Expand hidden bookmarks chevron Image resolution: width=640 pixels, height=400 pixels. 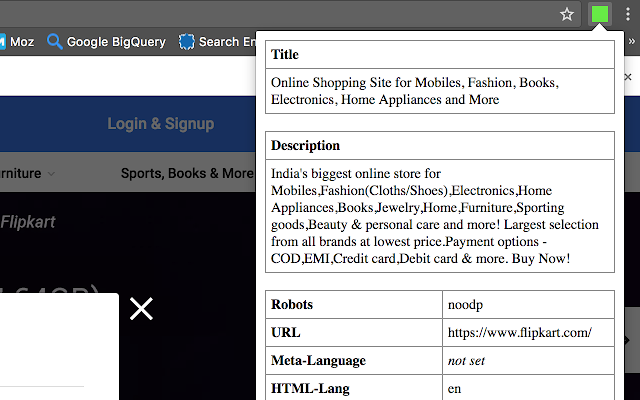tap(632, 41)
